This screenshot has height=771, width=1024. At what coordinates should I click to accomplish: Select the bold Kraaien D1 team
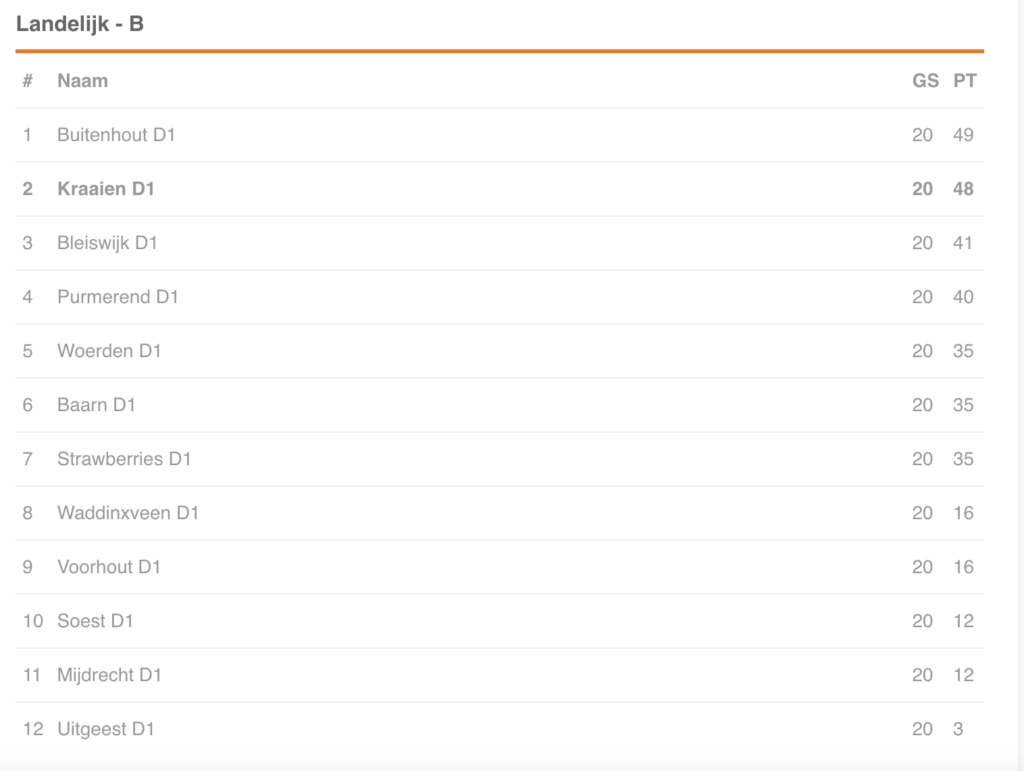tap(106, 189)
